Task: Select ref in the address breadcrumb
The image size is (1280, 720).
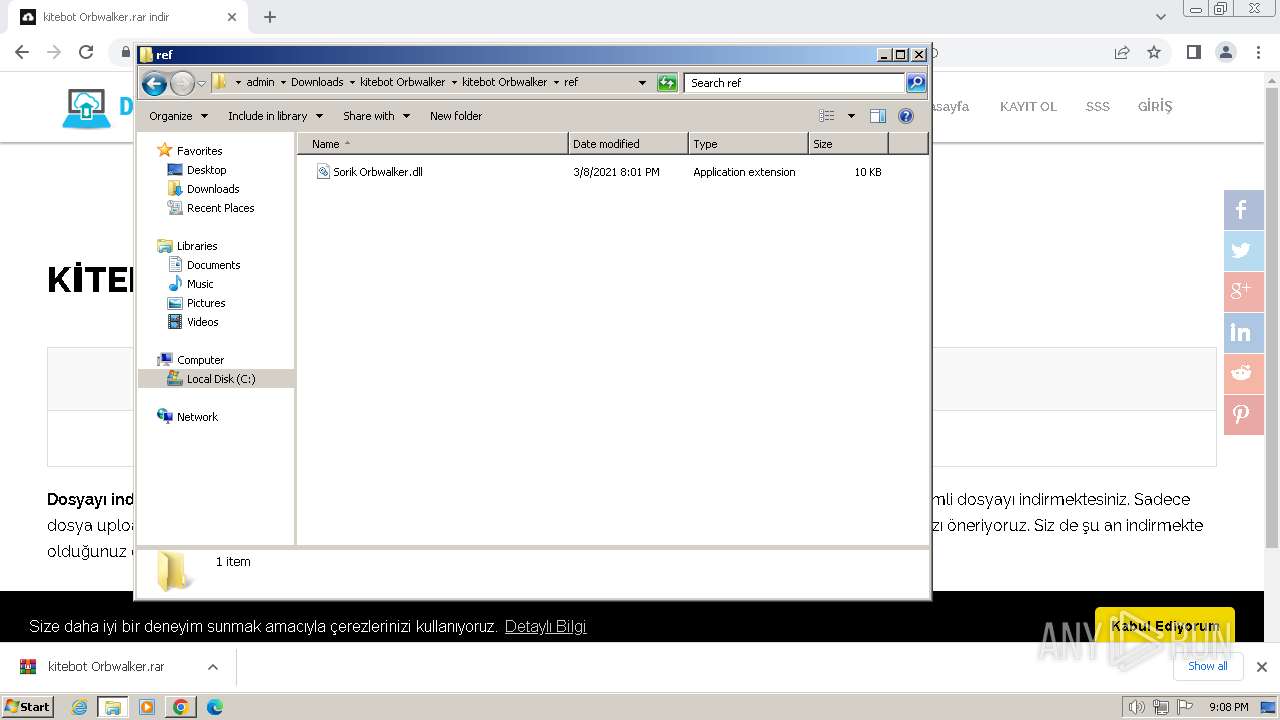Action: 571,83
